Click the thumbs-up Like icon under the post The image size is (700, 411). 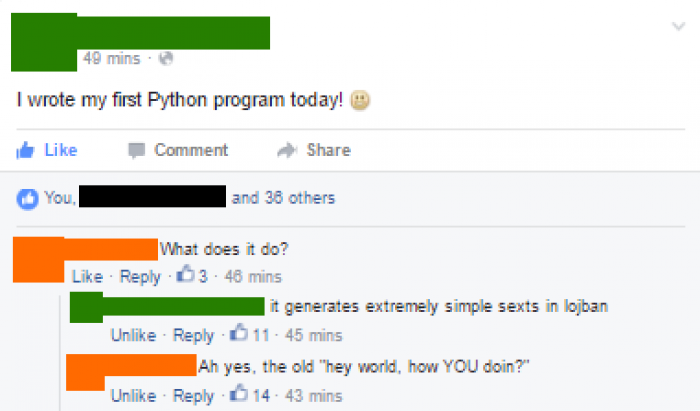25,150
